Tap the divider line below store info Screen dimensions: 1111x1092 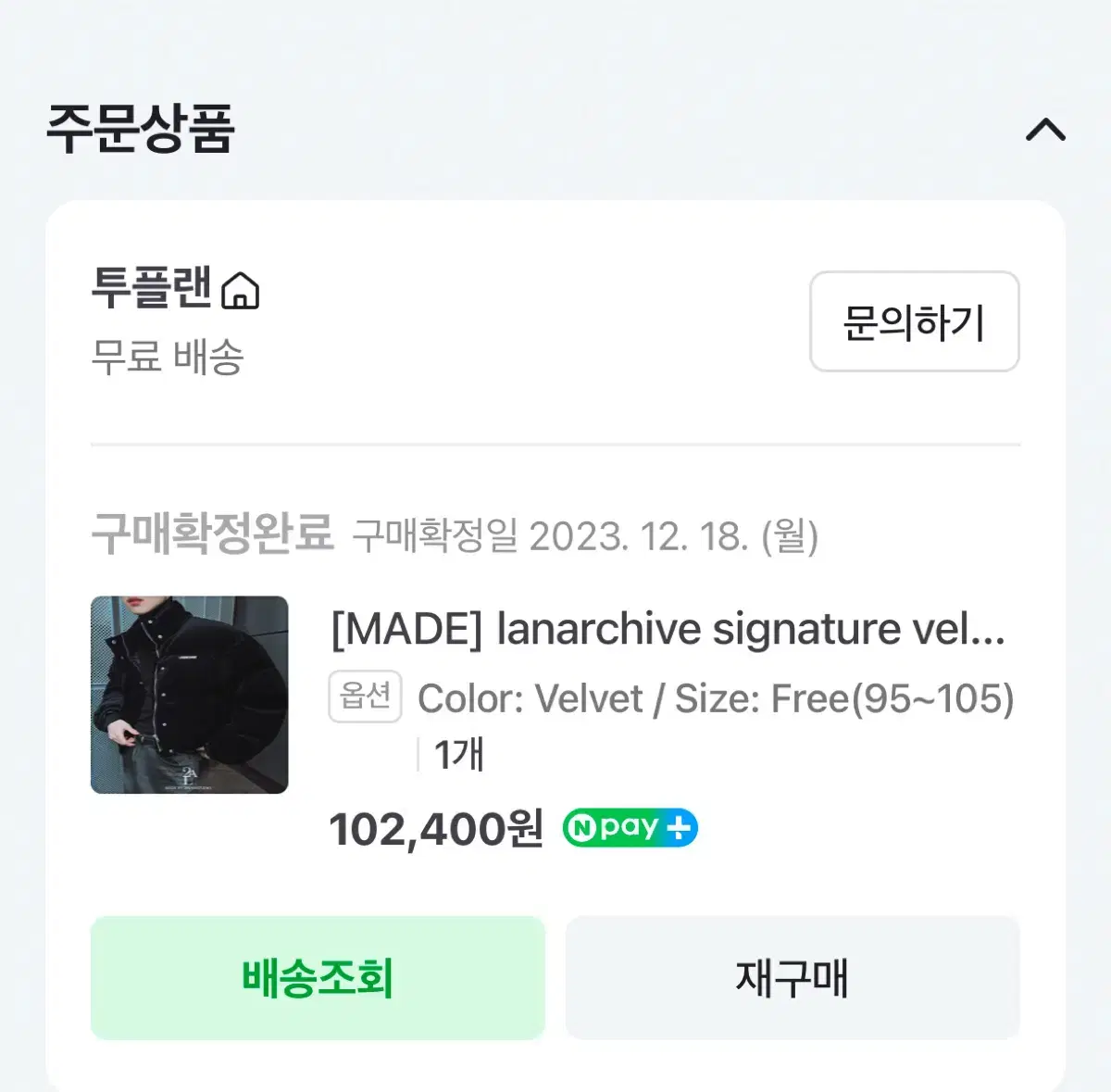pos(555,445)
